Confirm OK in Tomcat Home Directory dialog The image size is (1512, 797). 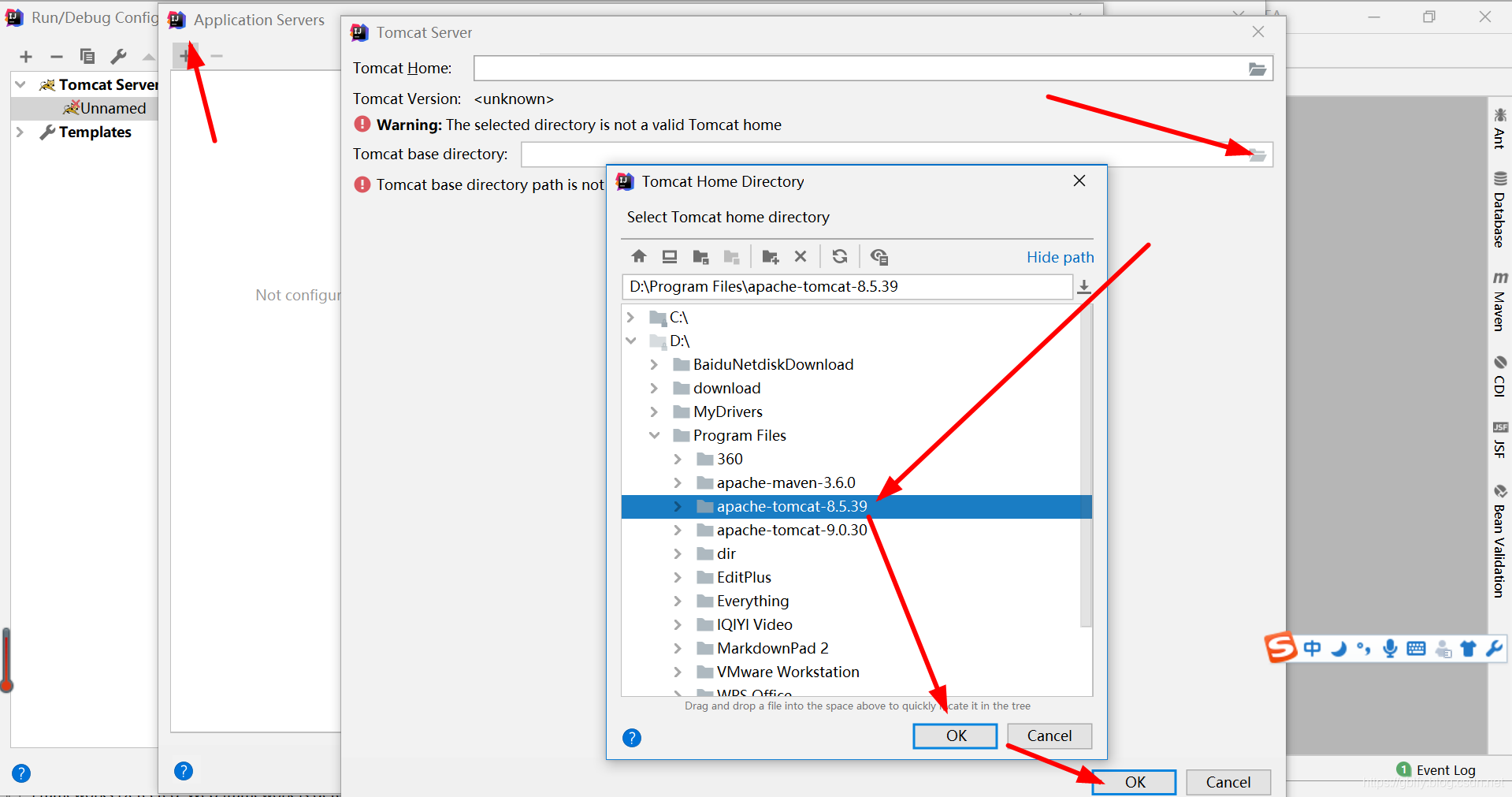(x=955, y=736)
